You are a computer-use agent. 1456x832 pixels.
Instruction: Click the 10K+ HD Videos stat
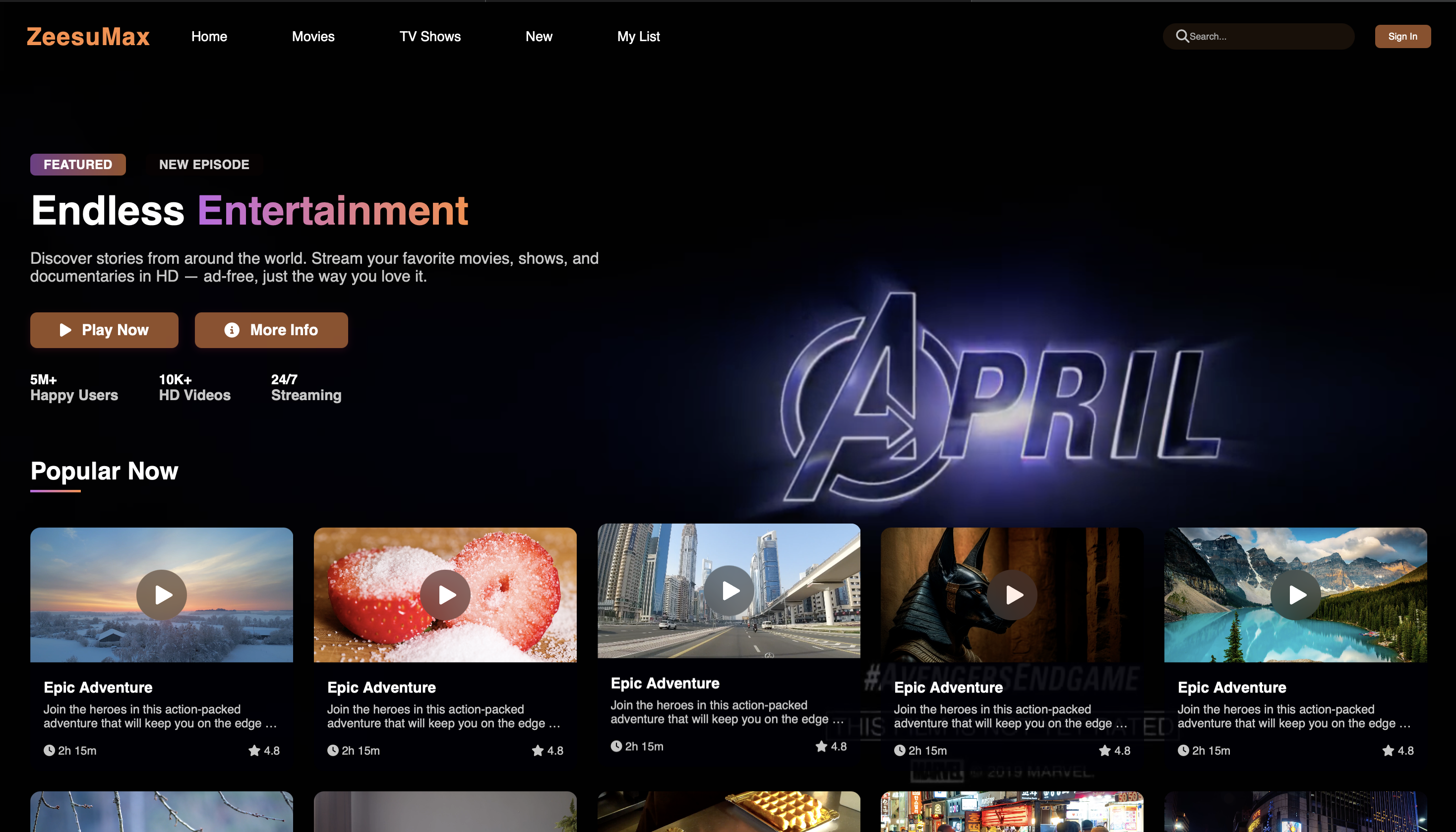[x=195, y=387]
